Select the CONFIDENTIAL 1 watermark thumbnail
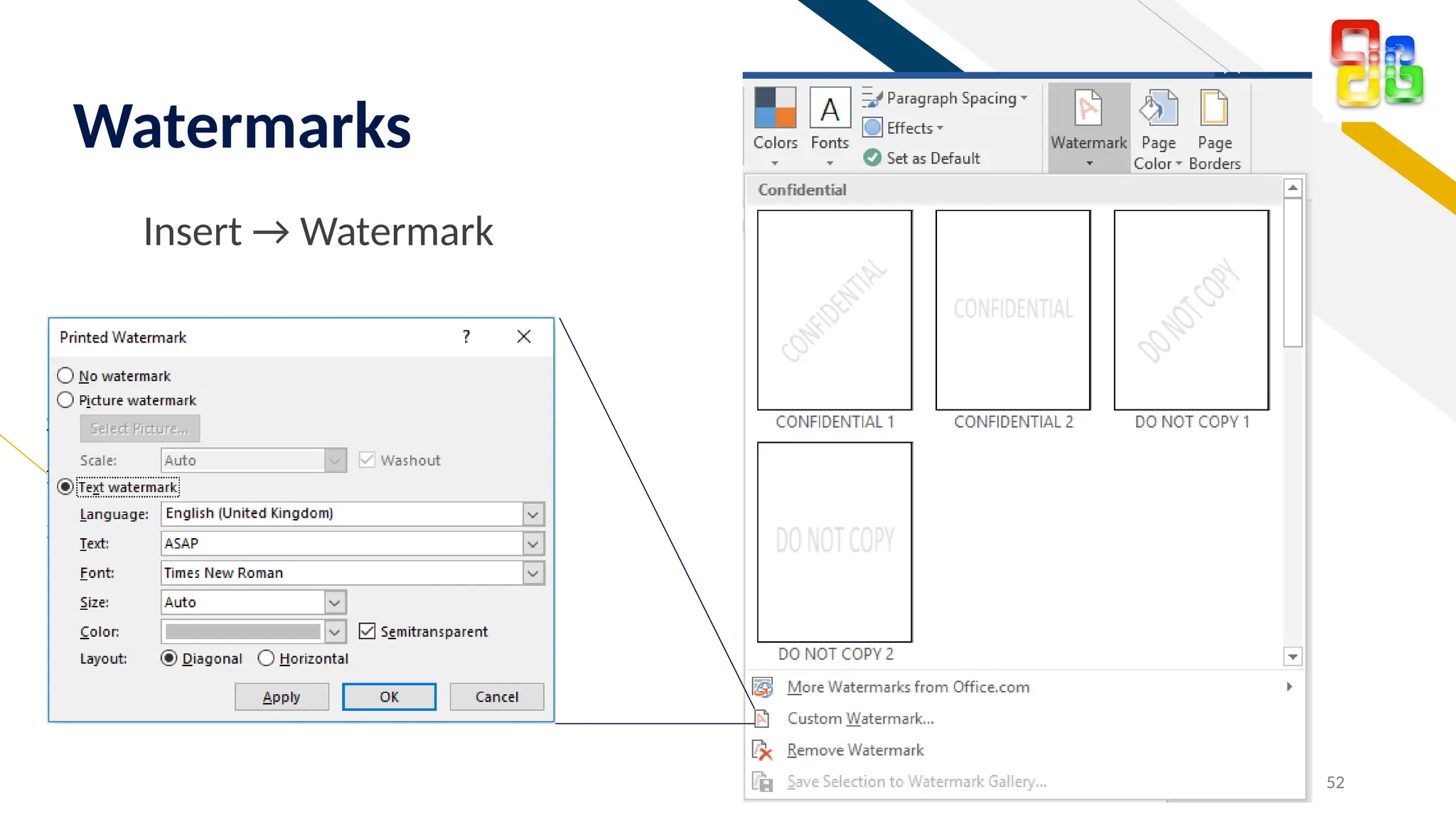1456x819 pixels. coord(835,310)
